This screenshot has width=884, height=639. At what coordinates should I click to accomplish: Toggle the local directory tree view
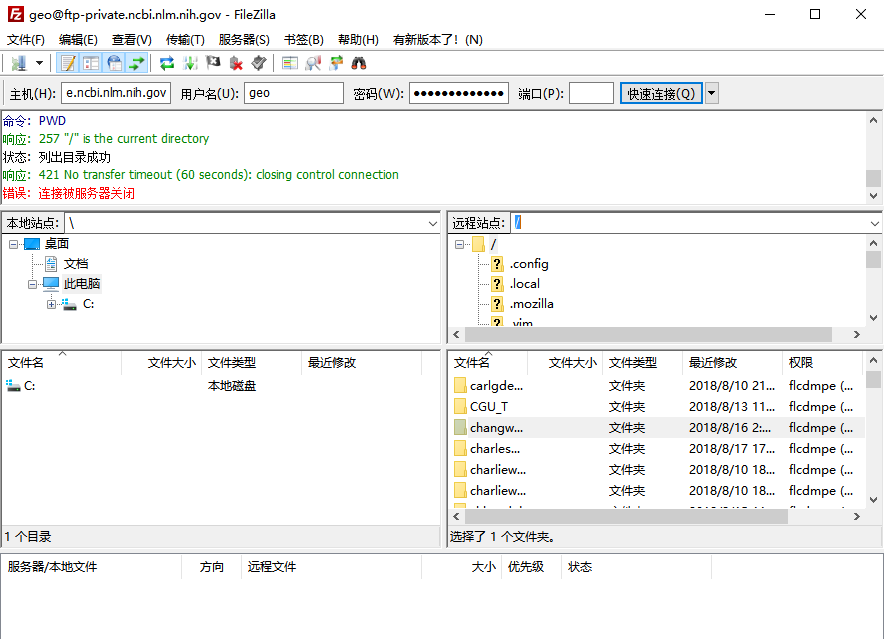[x=92, y=62]
